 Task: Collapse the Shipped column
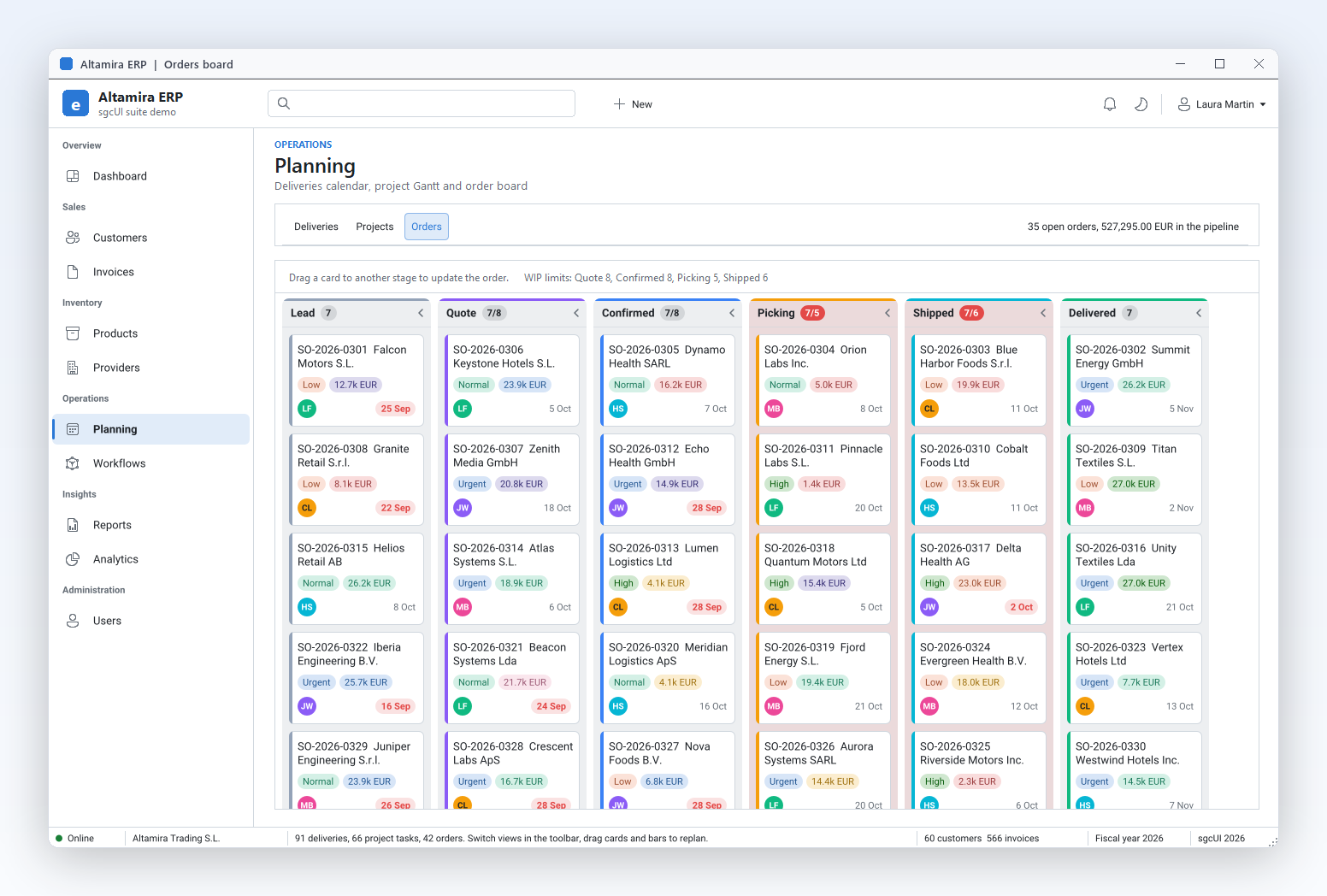1043,313
